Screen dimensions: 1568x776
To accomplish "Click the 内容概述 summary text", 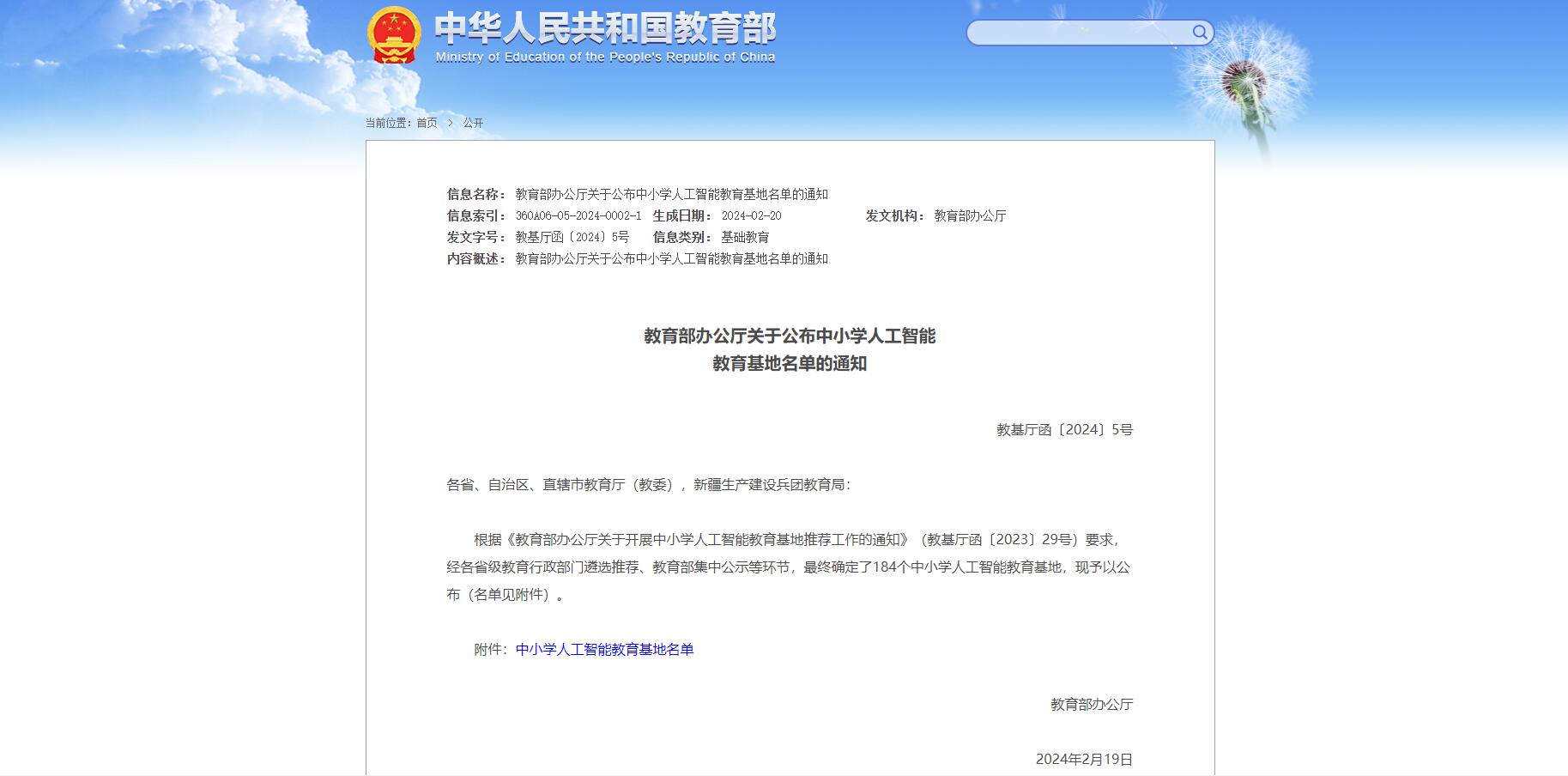I will coord(671,259).
